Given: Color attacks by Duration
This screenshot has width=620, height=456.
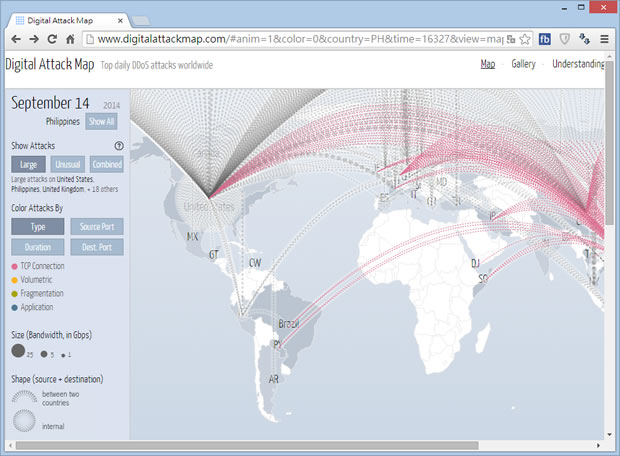Looking at the screenshot, I should coord(38,247).
